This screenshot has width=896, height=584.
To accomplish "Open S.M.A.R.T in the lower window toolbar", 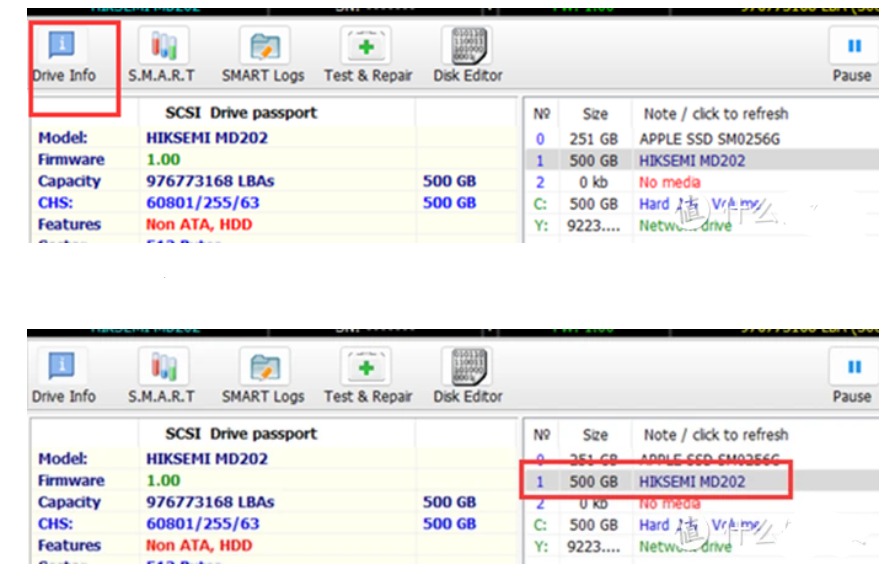I will click(x=161, y=376).
